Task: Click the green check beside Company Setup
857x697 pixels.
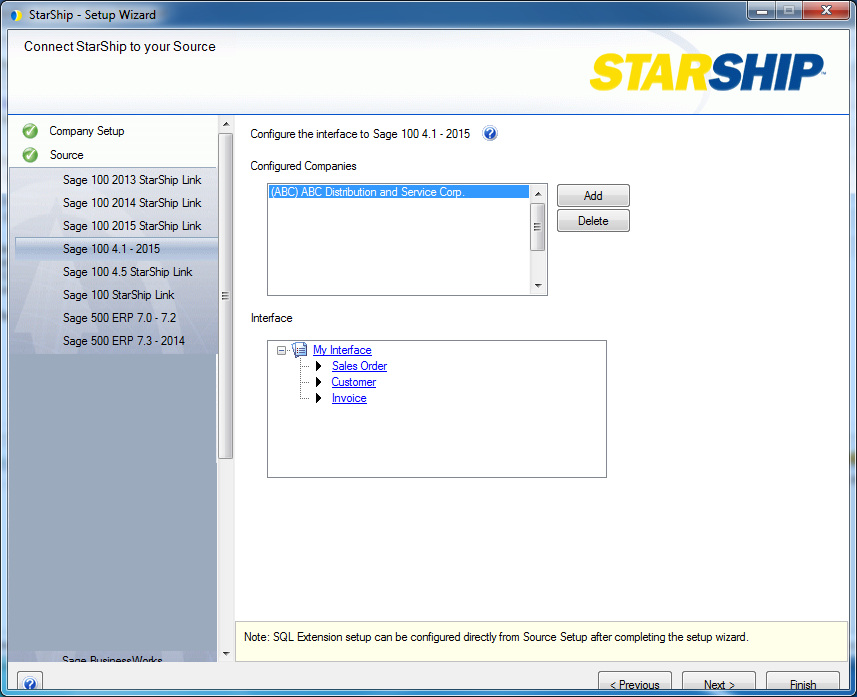Action: click(30, 131)
